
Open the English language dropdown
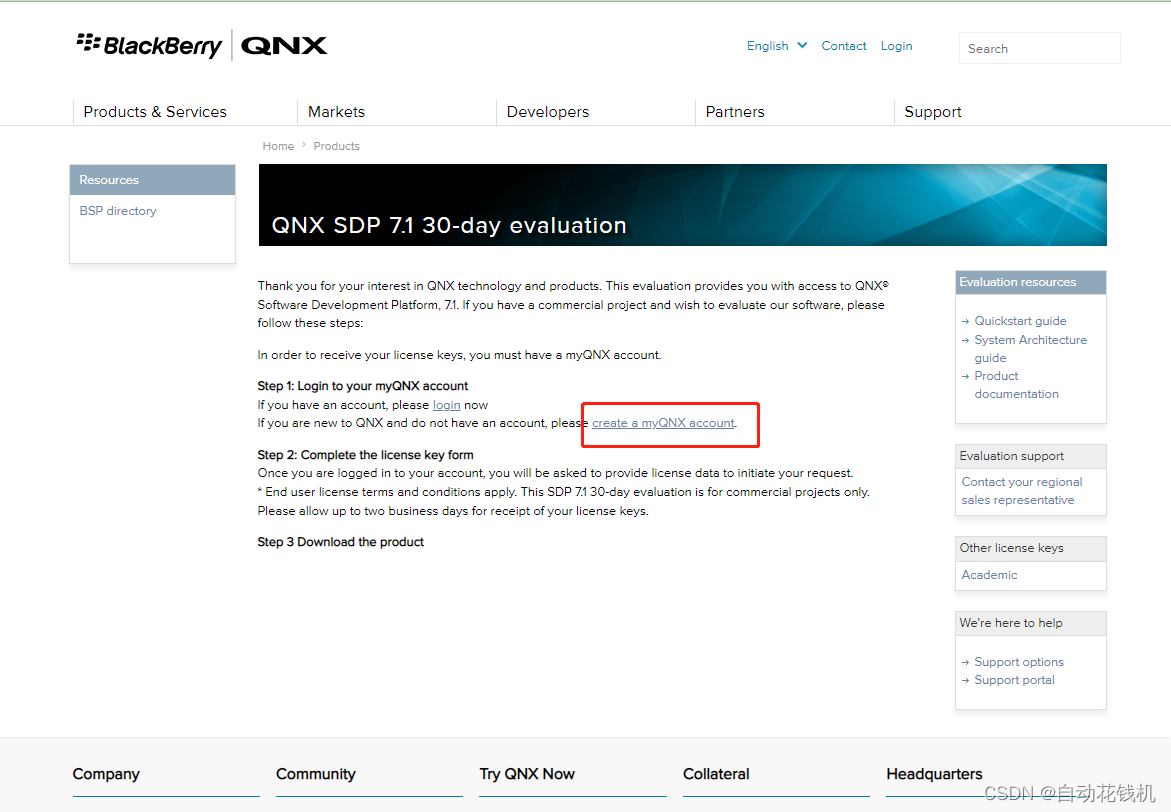[x=776, y=46]
